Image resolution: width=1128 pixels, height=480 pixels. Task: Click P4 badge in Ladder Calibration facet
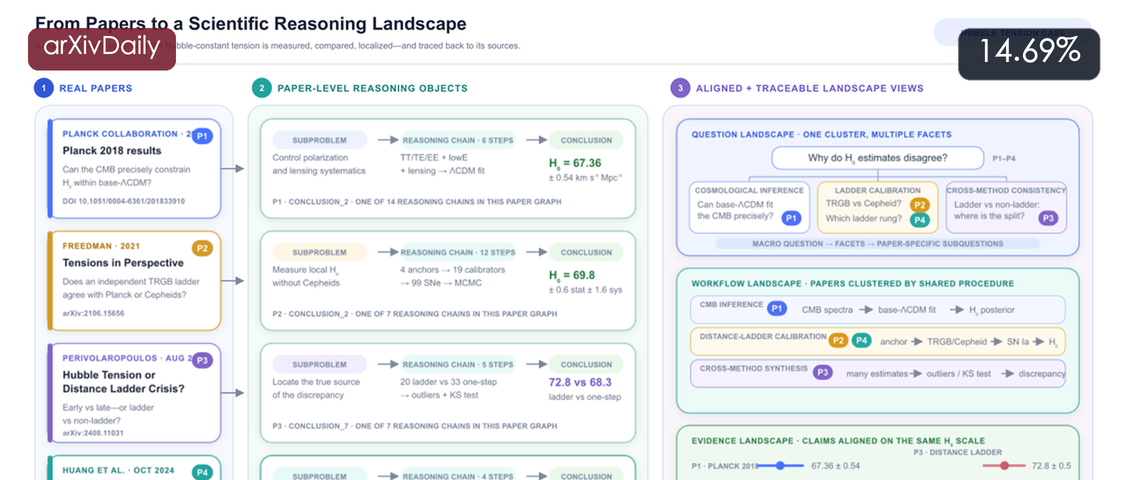pos(919,220)
